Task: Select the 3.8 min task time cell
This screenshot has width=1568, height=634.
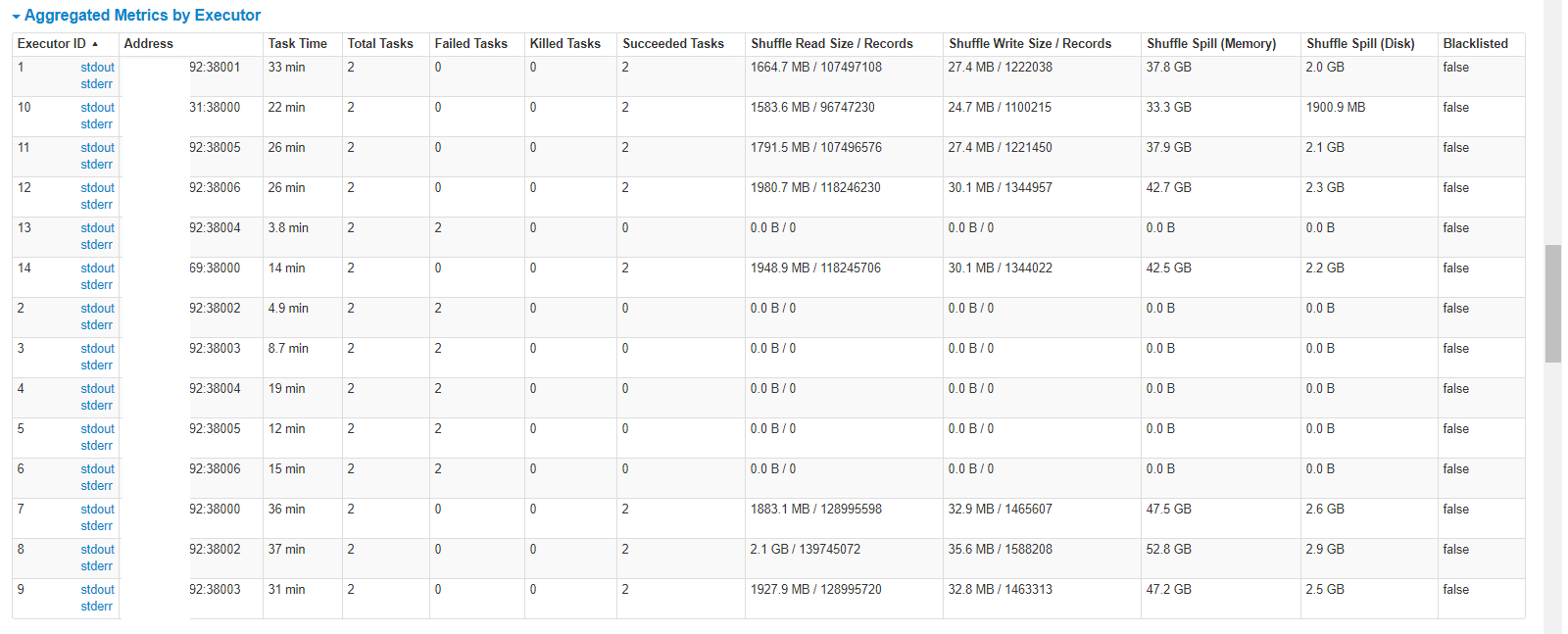Action: (288, 228)
